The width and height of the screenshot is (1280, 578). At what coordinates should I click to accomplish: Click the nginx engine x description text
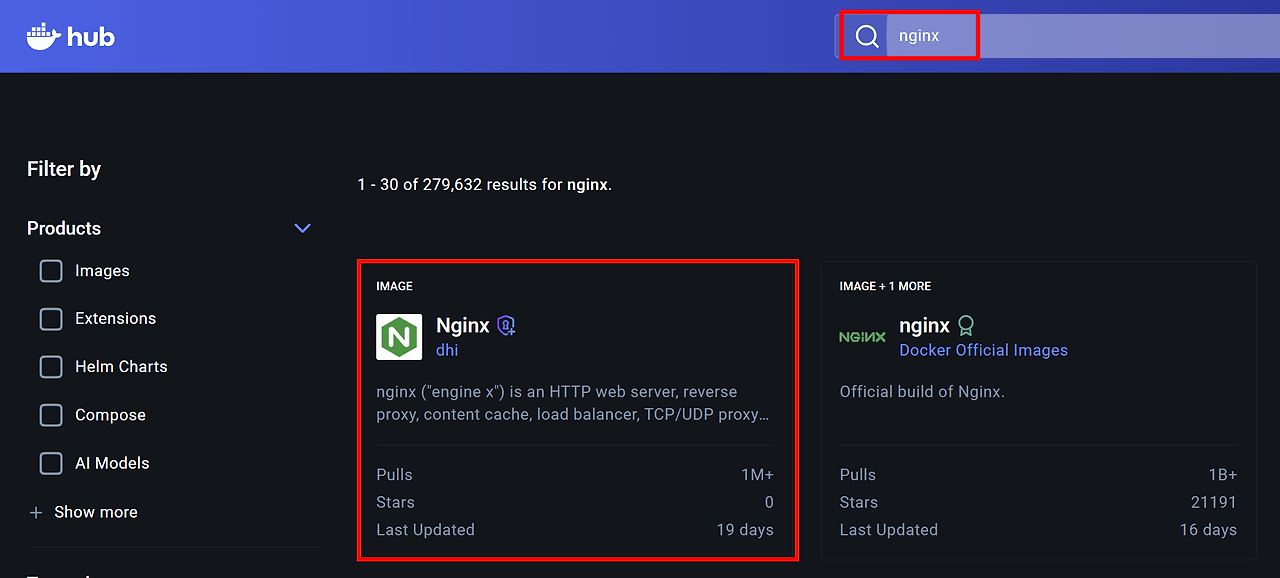coord(572,403)
